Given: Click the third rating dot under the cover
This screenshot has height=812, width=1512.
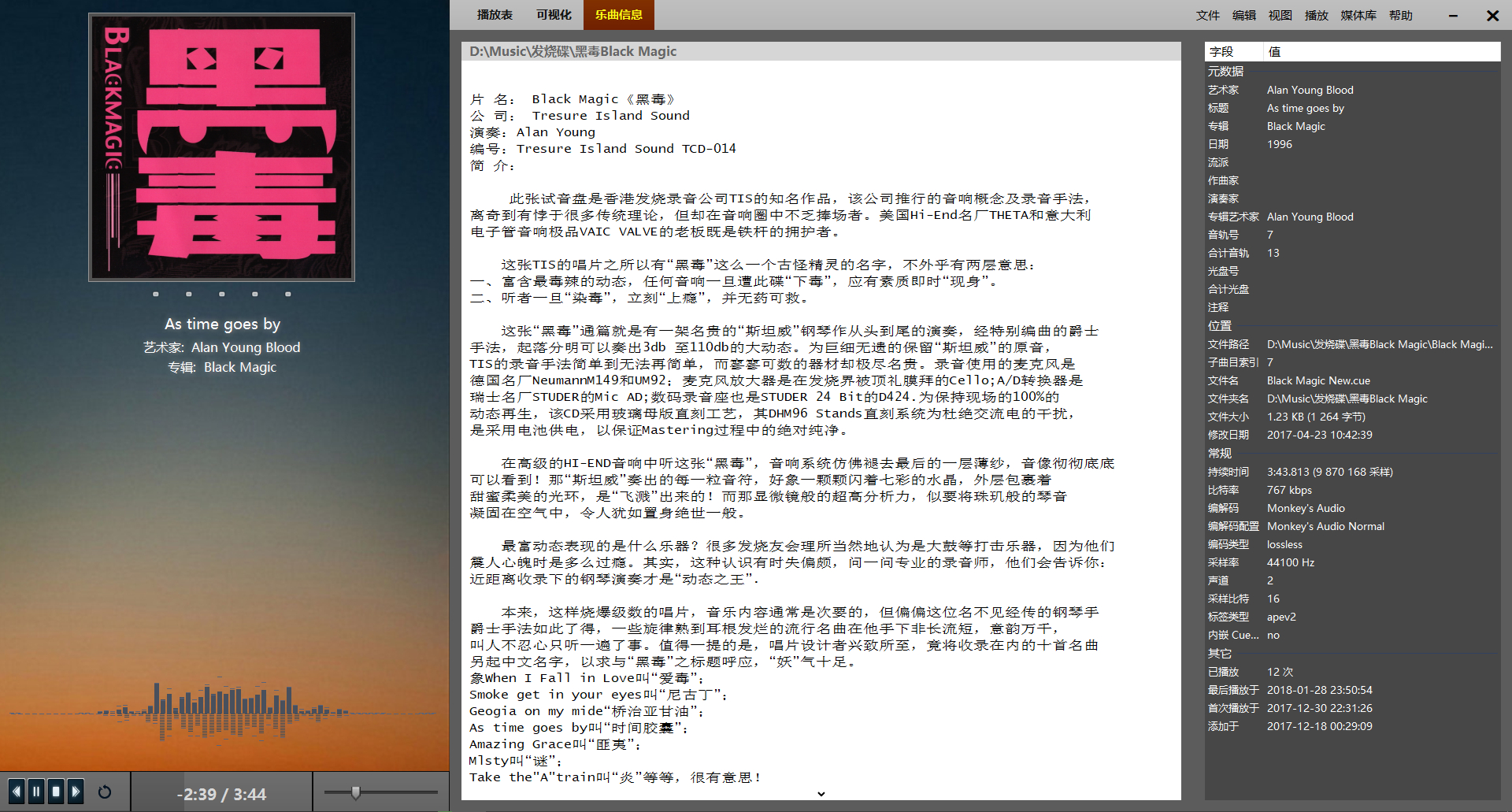Looking at the screenshot, I should [222, 294].
